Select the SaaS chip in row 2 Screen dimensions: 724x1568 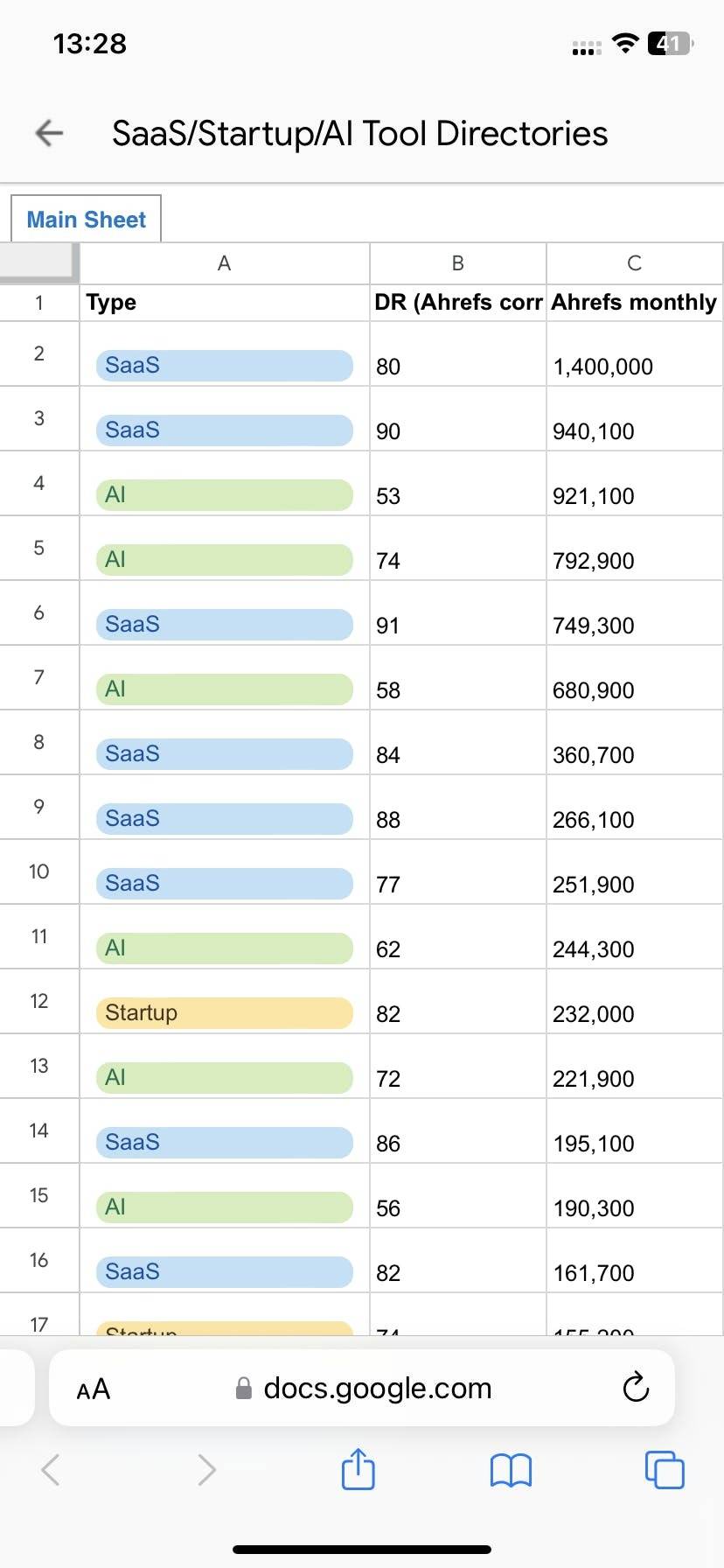(225, 365)
